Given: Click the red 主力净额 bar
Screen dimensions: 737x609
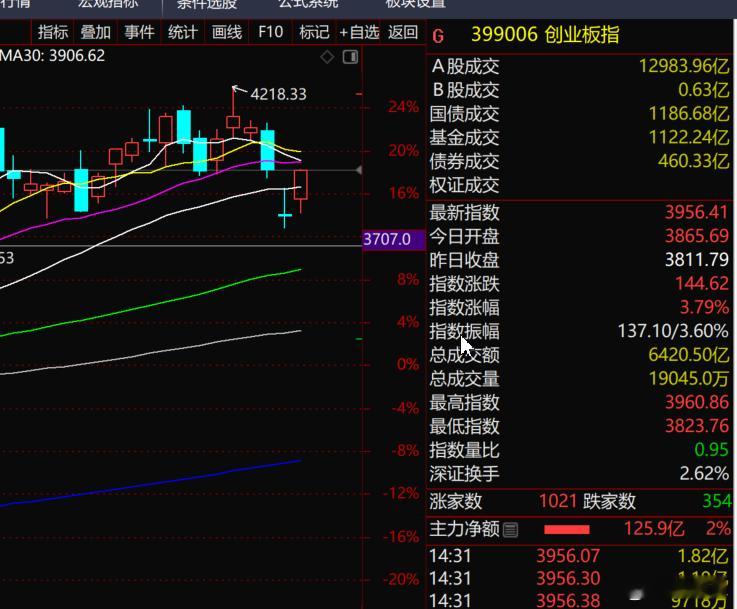Looking at the screenshot, I should 566,530.
